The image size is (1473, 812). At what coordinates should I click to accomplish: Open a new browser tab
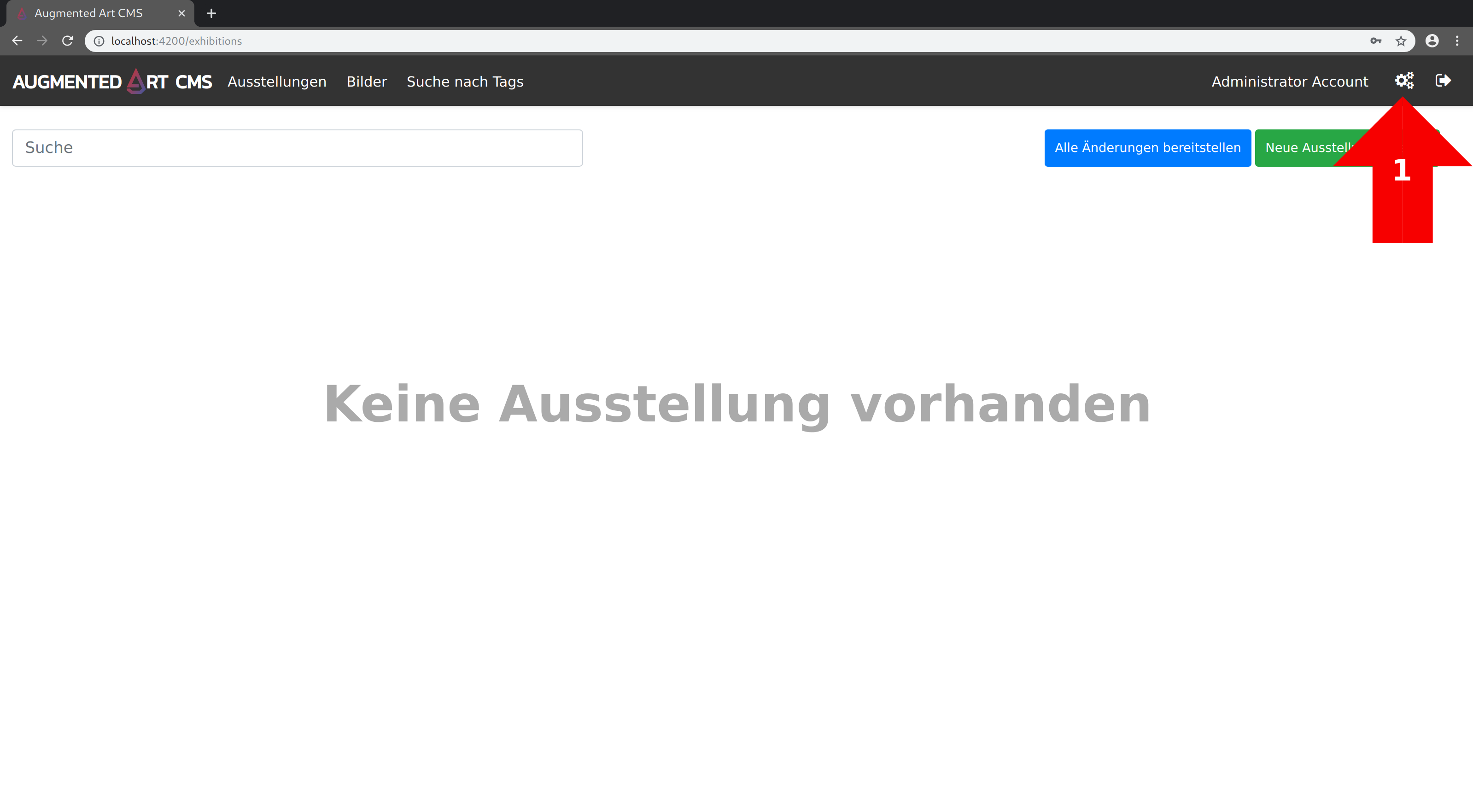coord(211,13)
